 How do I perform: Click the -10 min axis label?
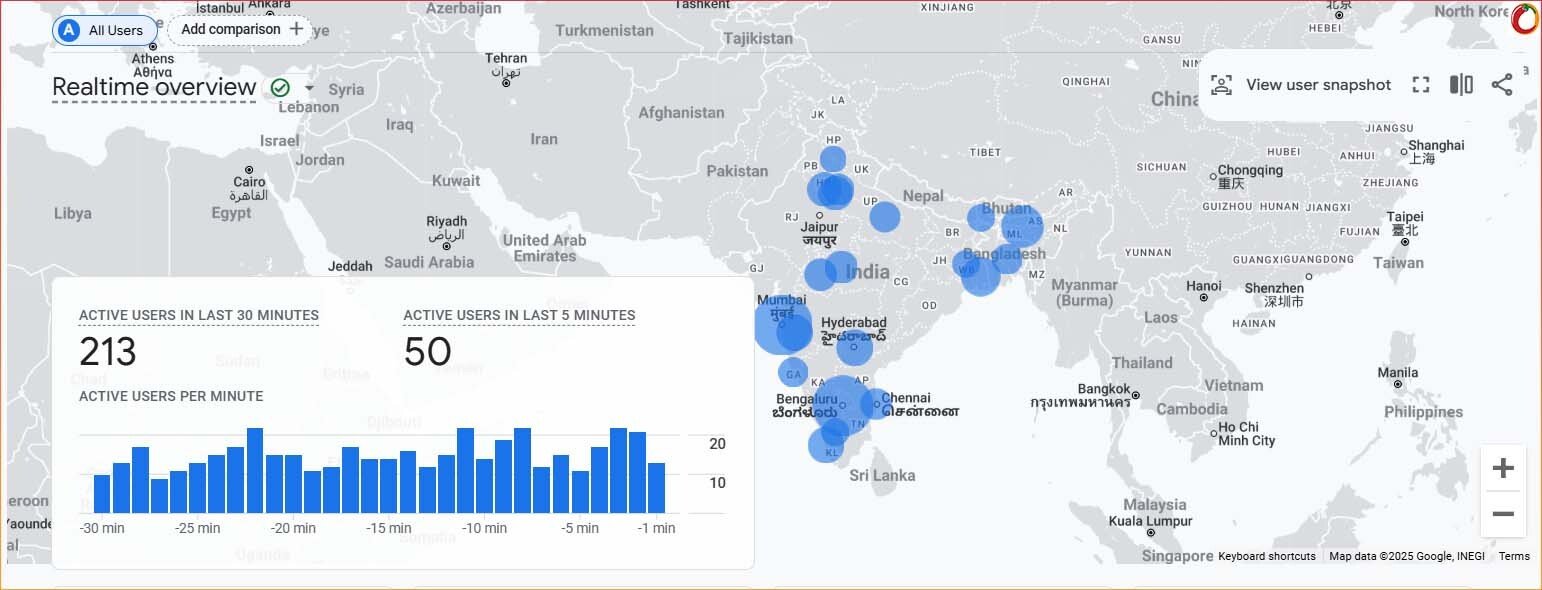pyautogui.click(x=485, y=528)
